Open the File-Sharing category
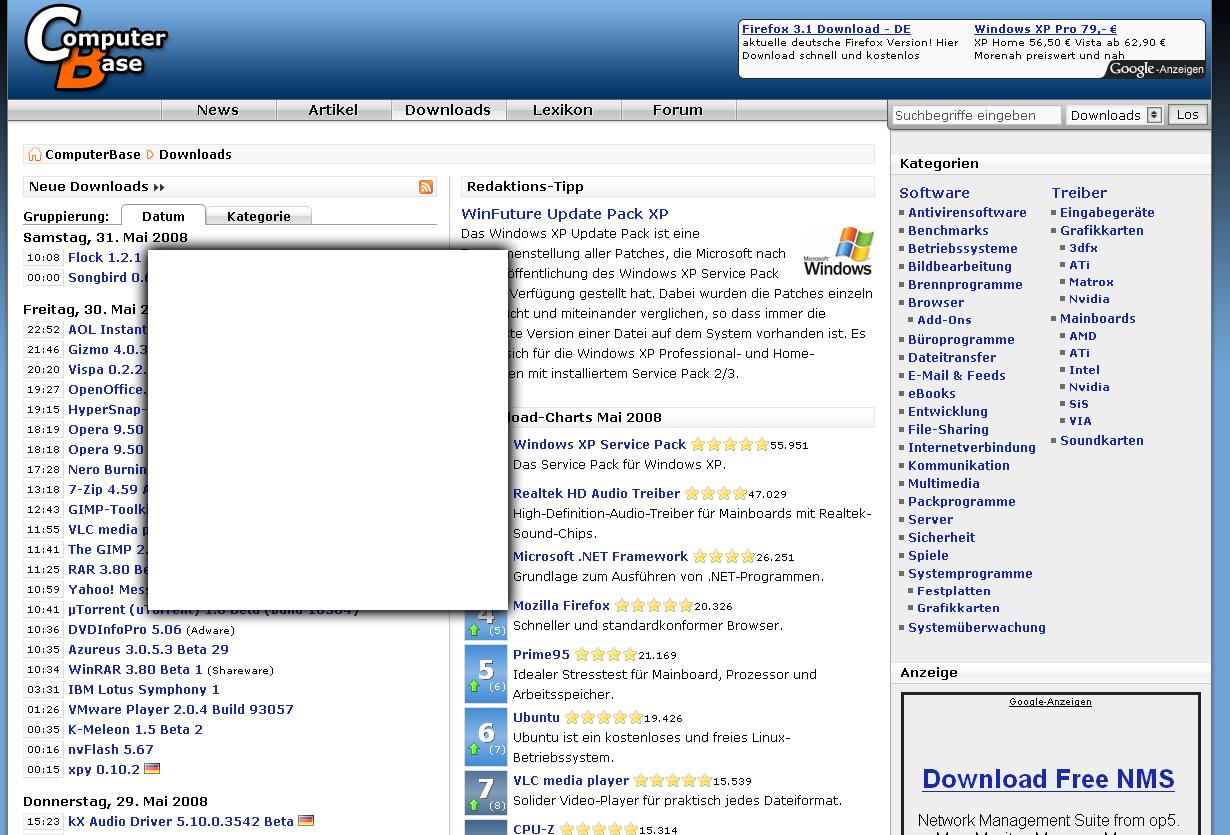The width and height of the screenshot is (1230, 835). 948,430
